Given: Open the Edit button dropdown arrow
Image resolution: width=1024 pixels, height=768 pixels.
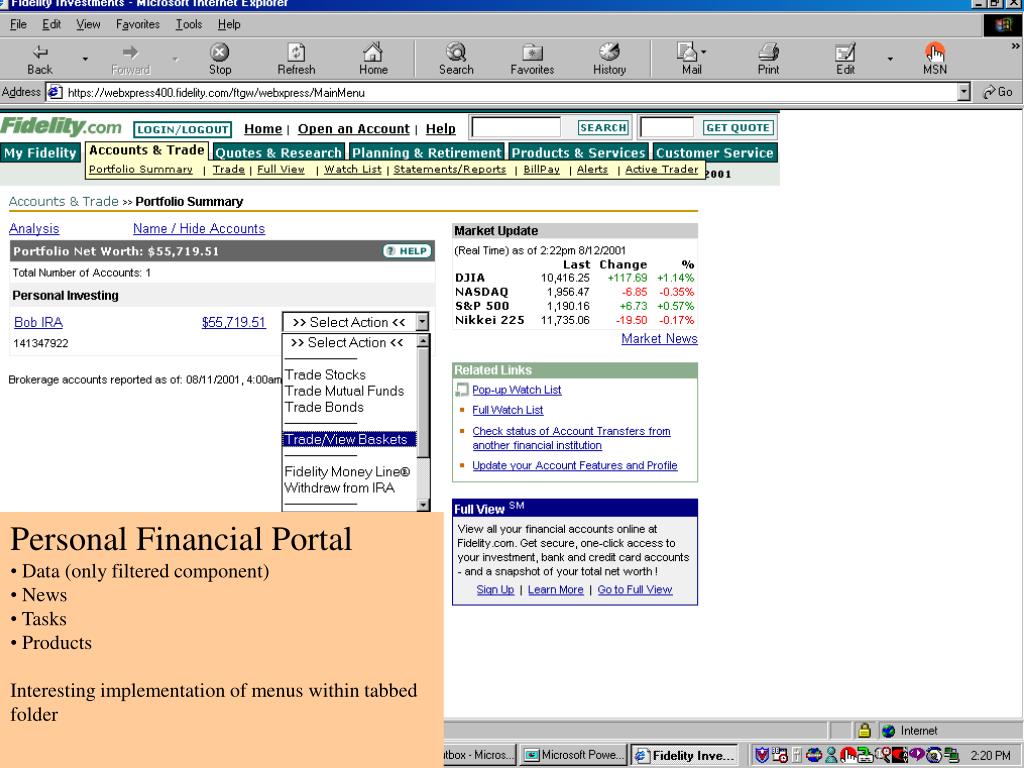Looking at the screenshot, I should coord(889,59).
